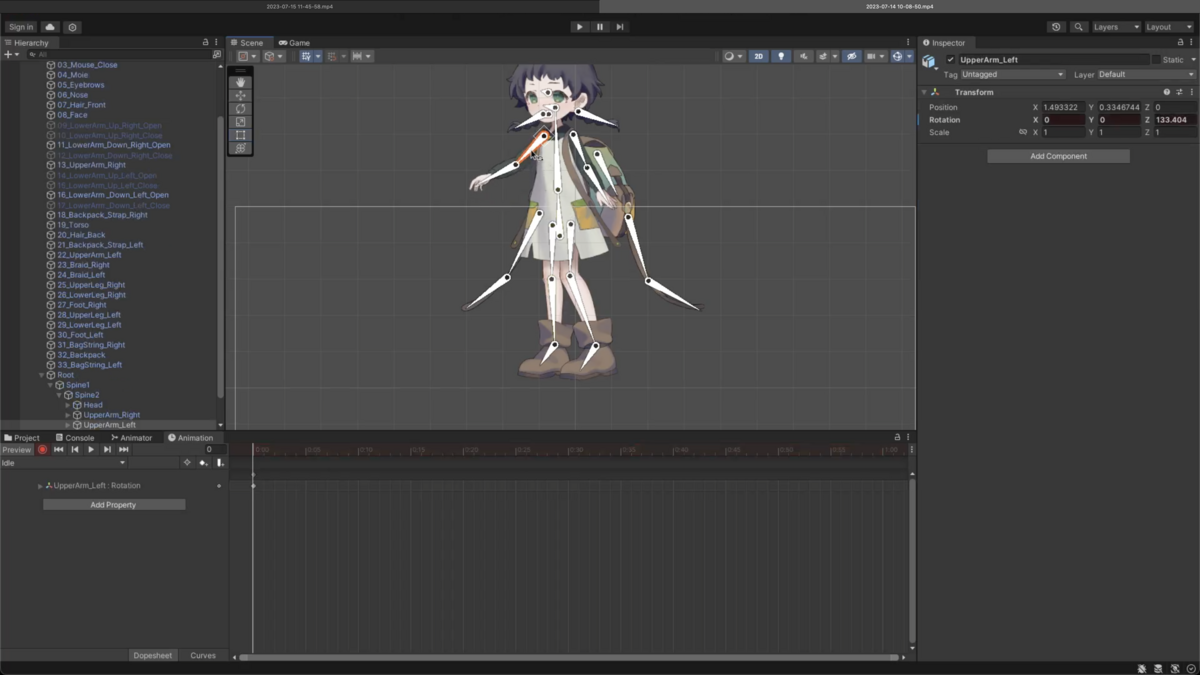Toggle the UpperArm_Left active checkbox

coord(951,60)
